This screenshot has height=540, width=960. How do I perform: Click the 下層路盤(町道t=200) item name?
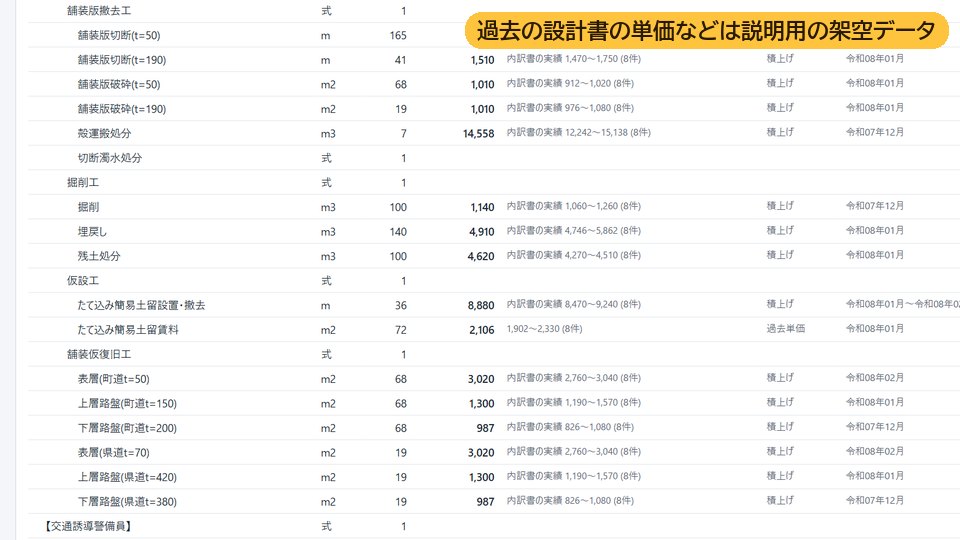point(127,427)
